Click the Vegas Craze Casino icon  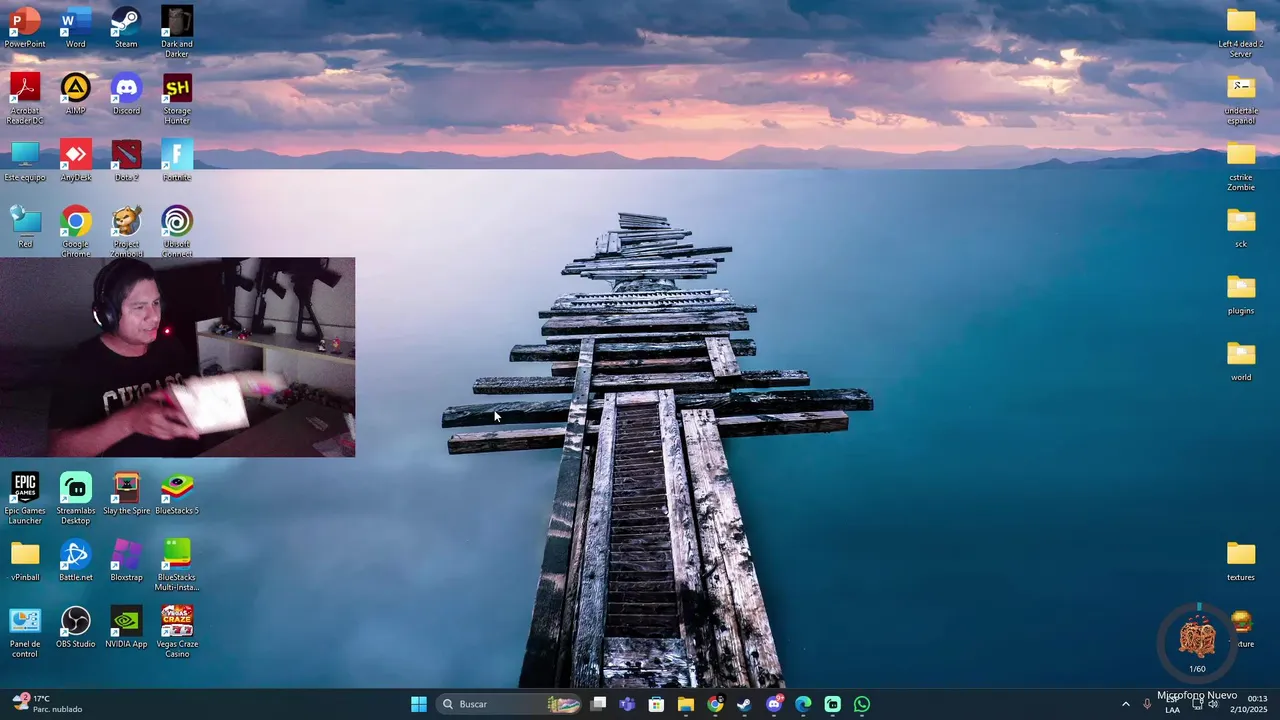coord(177,632)
